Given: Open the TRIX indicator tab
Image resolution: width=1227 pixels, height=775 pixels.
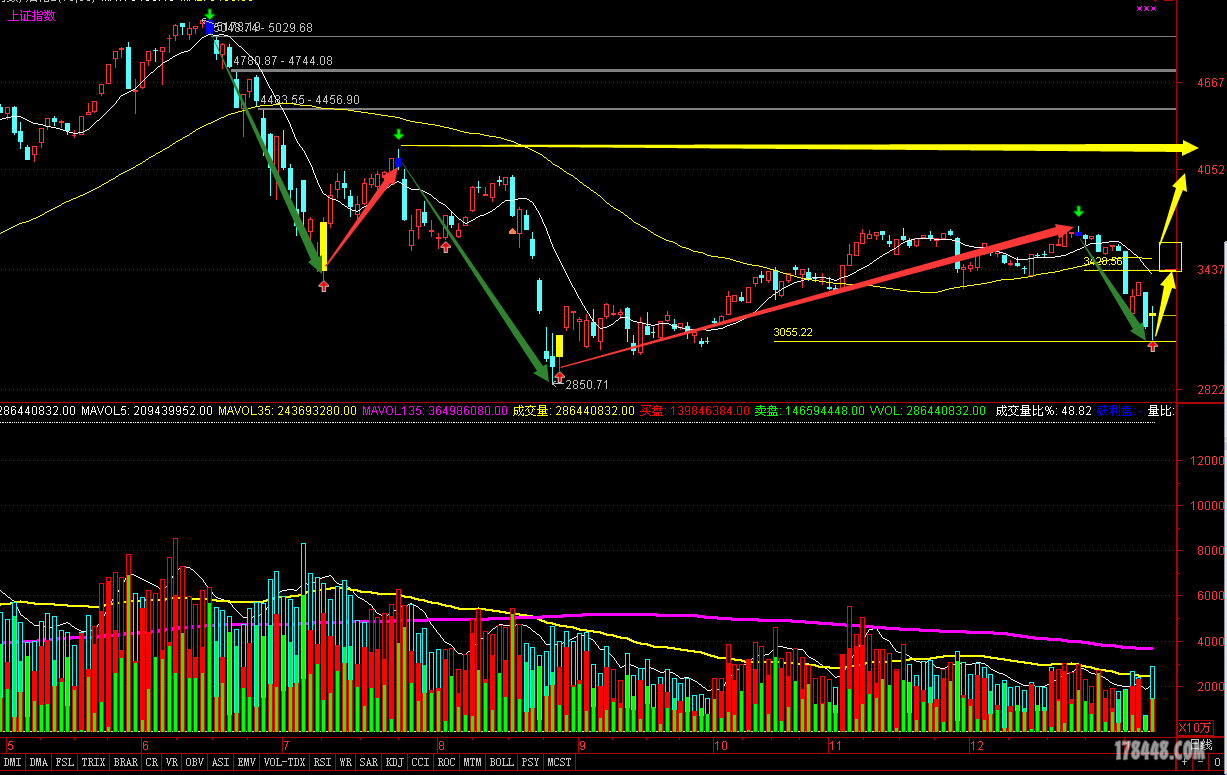Looking at the screenshot, I should point(94,762).
